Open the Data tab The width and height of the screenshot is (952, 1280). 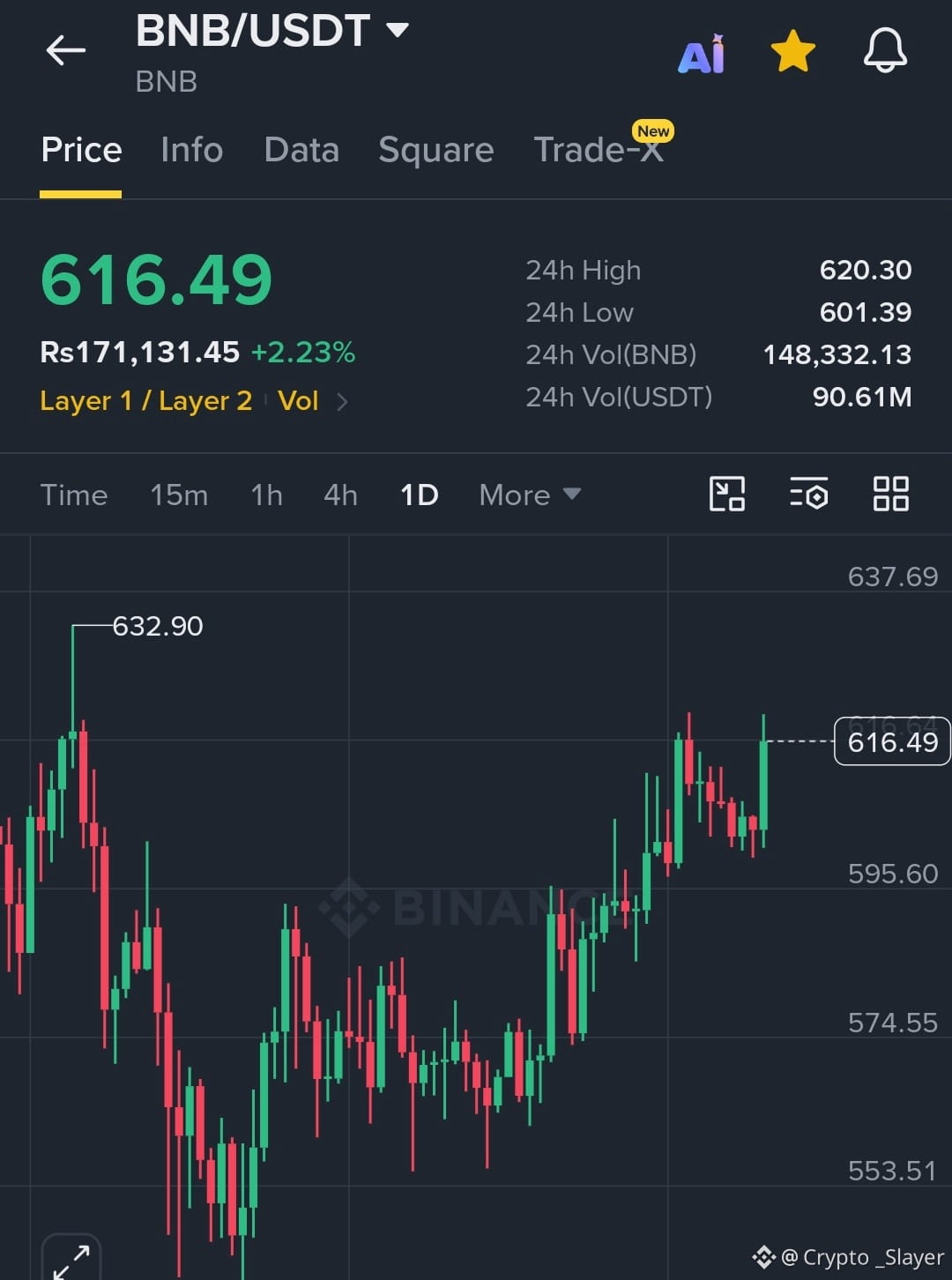[301, 150]
